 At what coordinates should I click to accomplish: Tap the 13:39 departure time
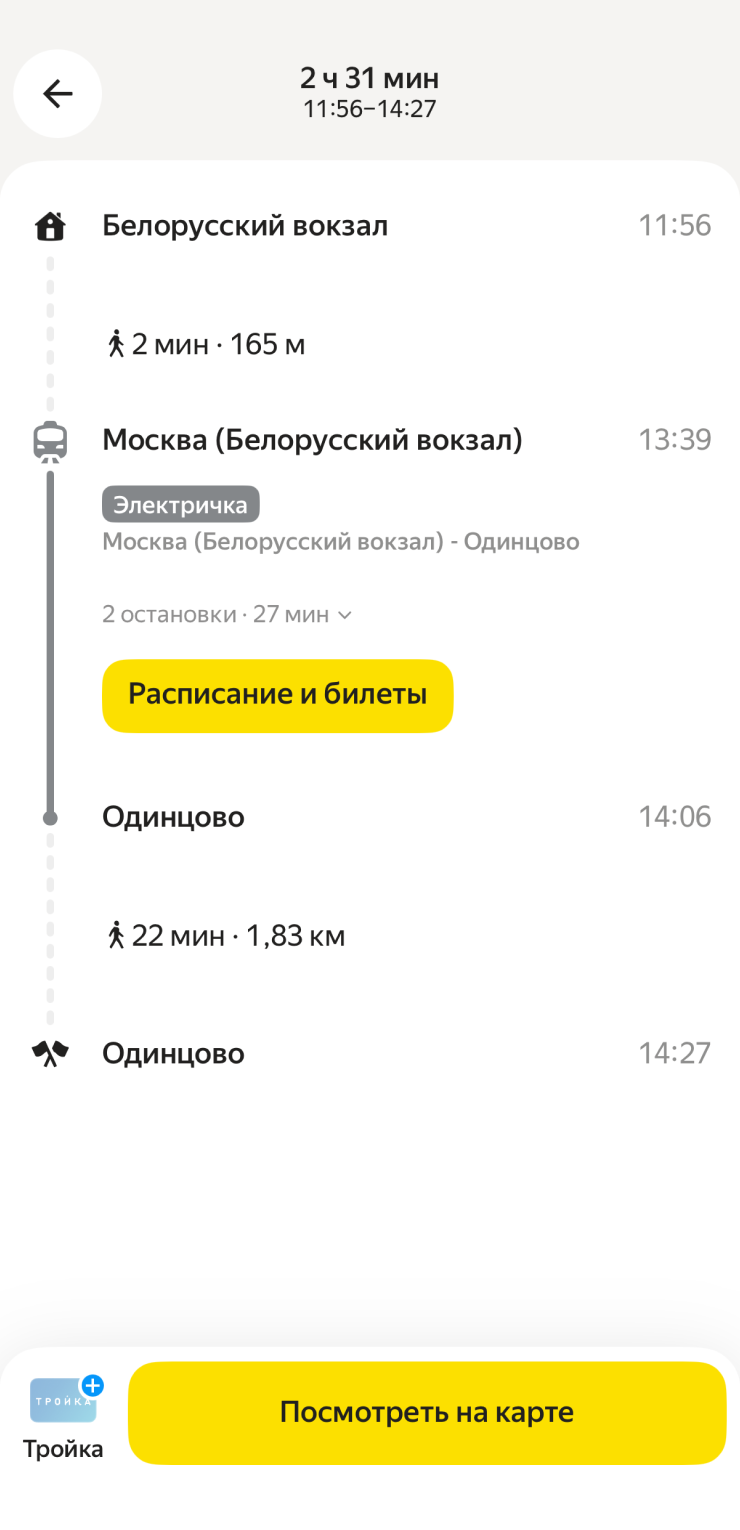675,440
